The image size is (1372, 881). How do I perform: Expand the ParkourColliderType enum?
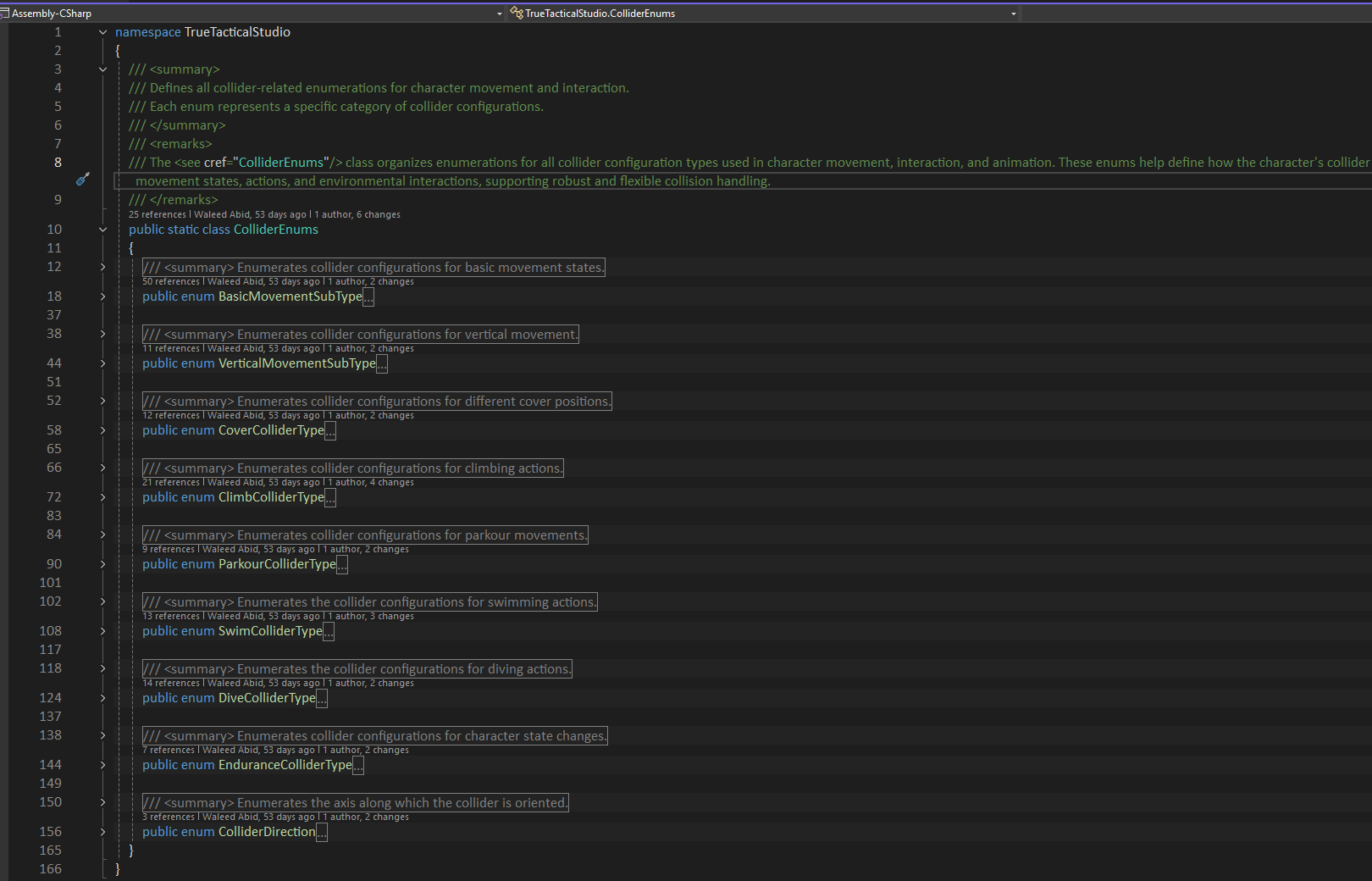tap(102, 564)
